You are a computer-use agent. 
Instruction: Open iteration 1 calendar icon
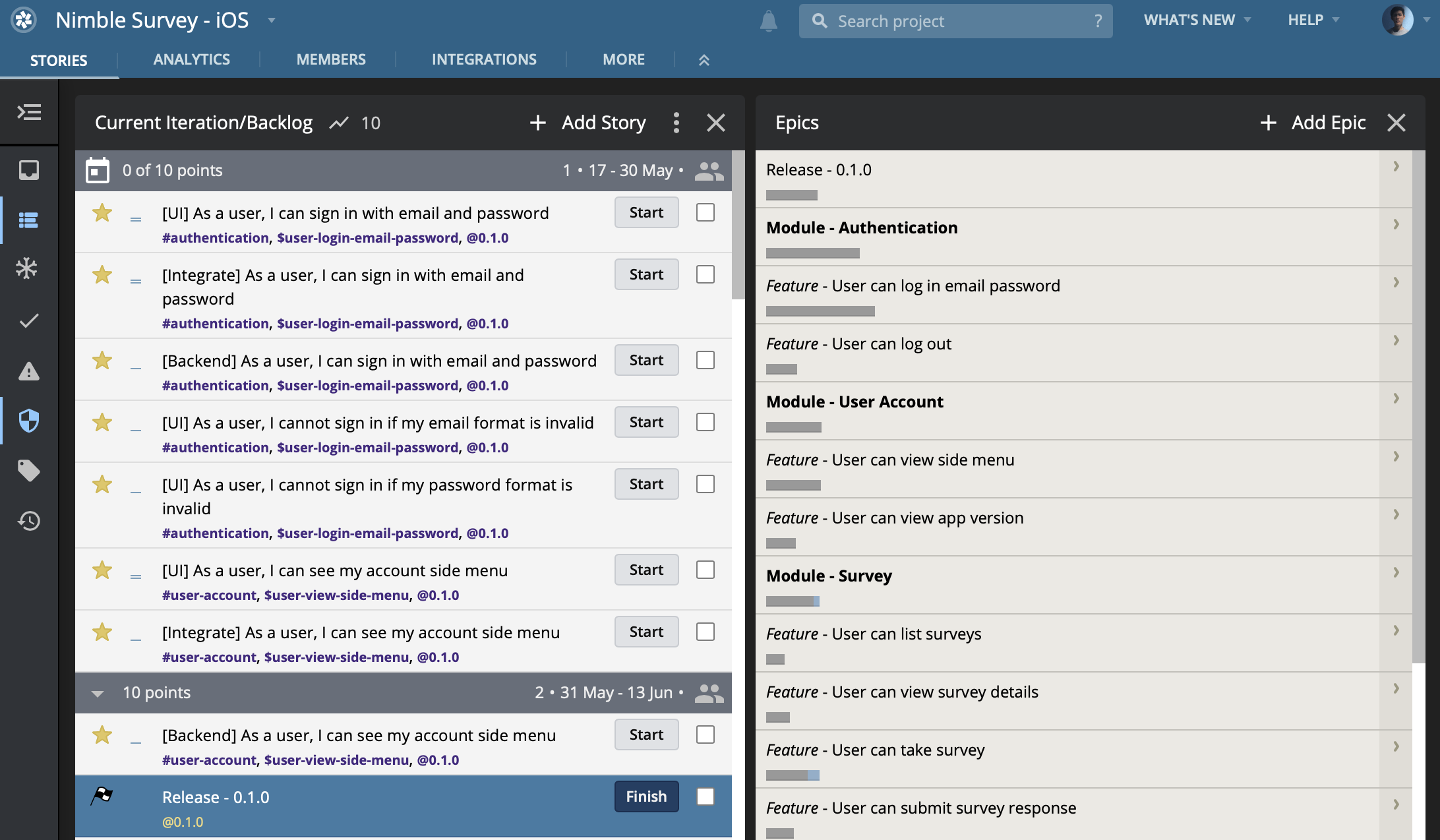pyautogui.click(x=98, y=171)
